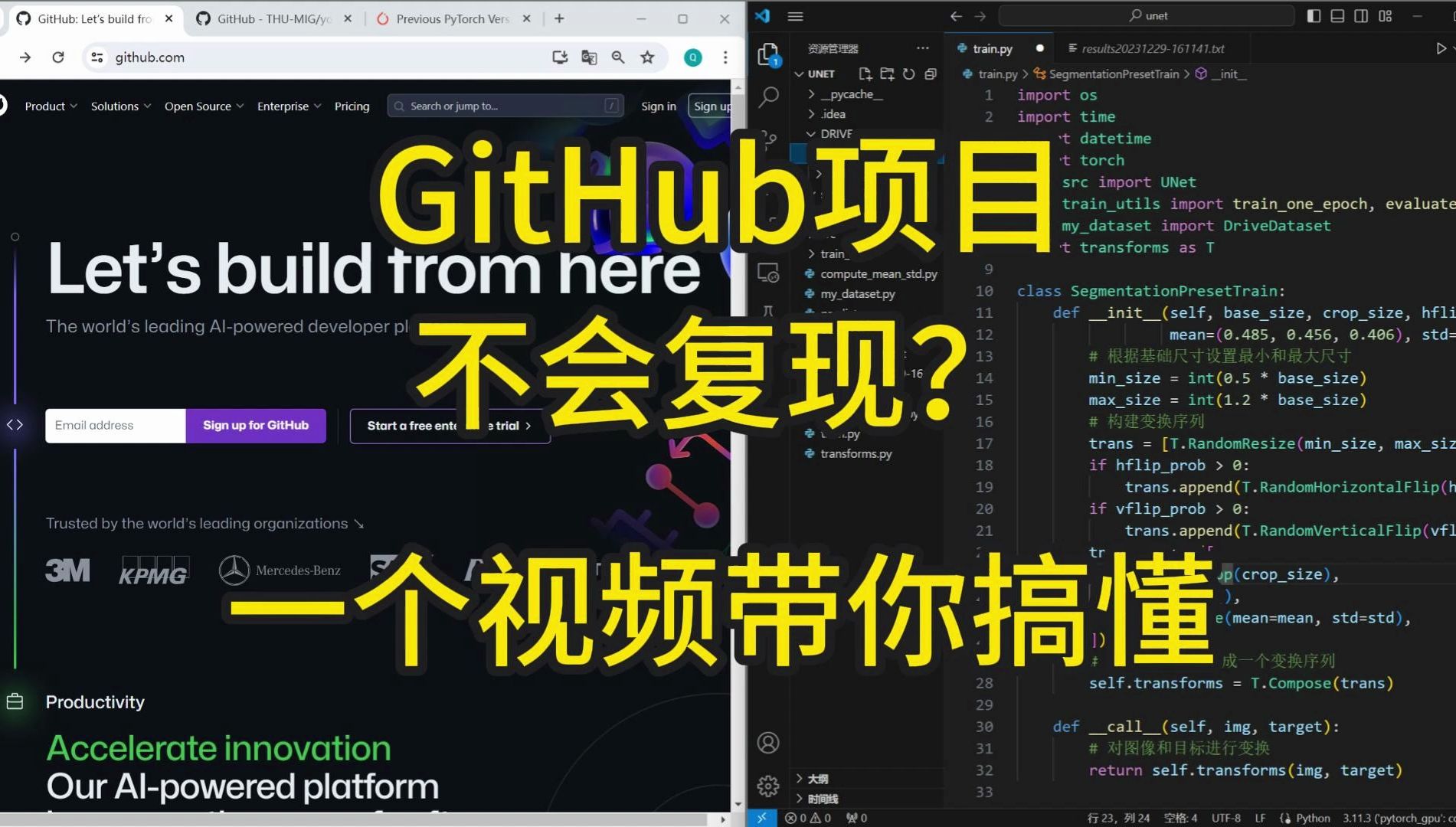
Task: Open Remote Explorer in the activity bar
Action: 768,273
